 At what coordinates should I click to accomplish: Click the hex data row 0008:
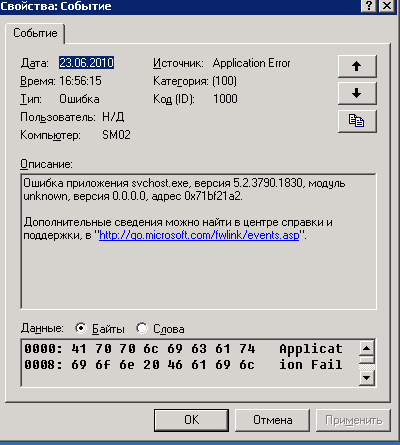pos(183,365)
